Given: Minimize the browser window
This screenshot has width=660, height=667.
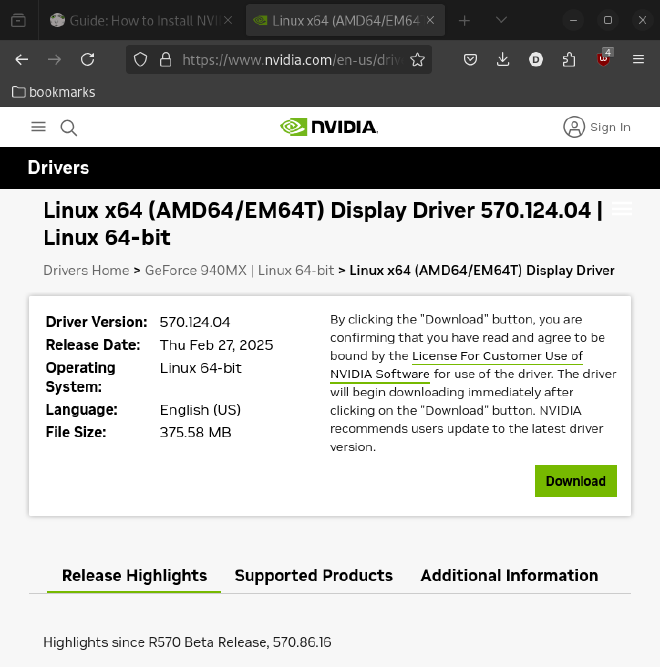Looking at the screenshot, I should [573, 20].
